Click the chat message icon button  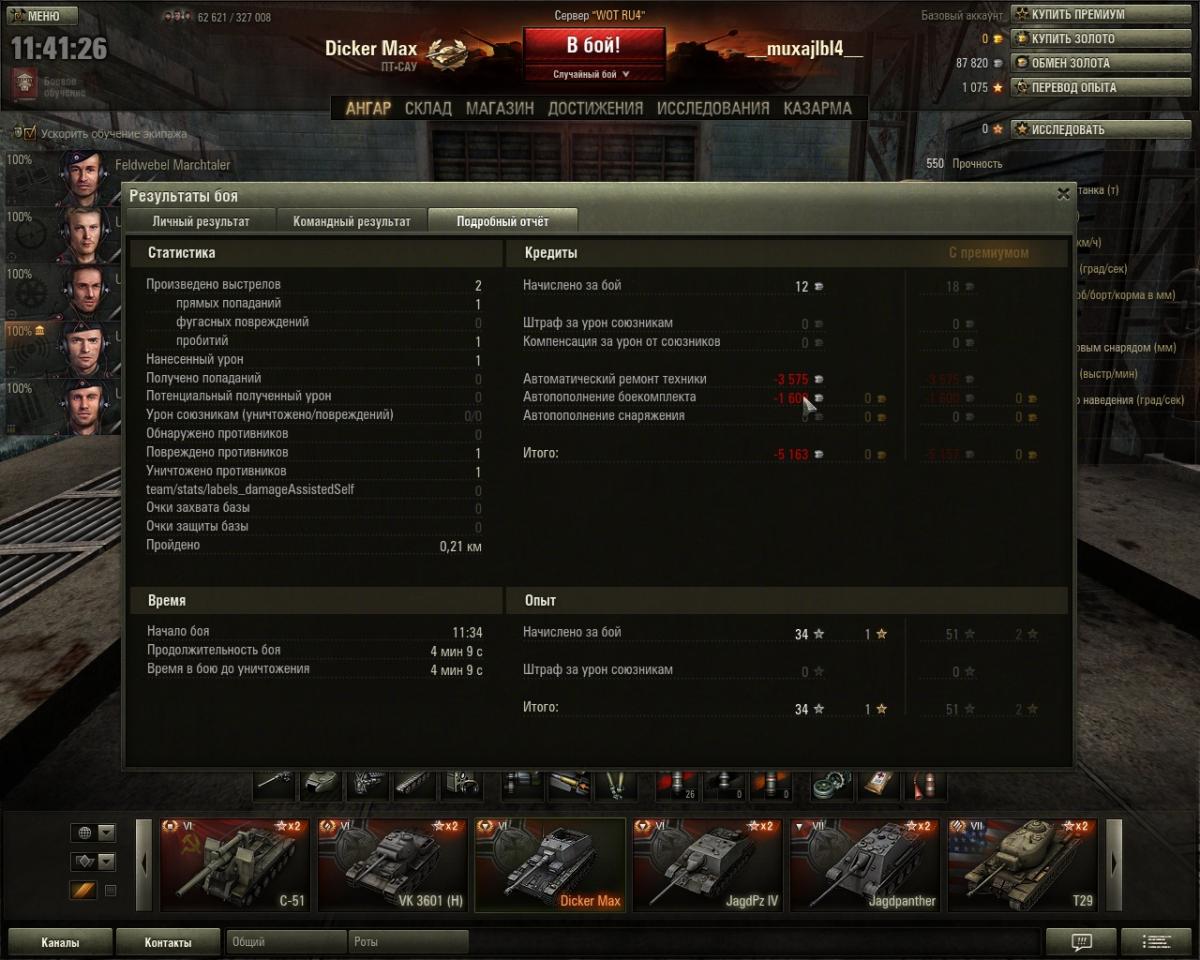coord(1081,941)
